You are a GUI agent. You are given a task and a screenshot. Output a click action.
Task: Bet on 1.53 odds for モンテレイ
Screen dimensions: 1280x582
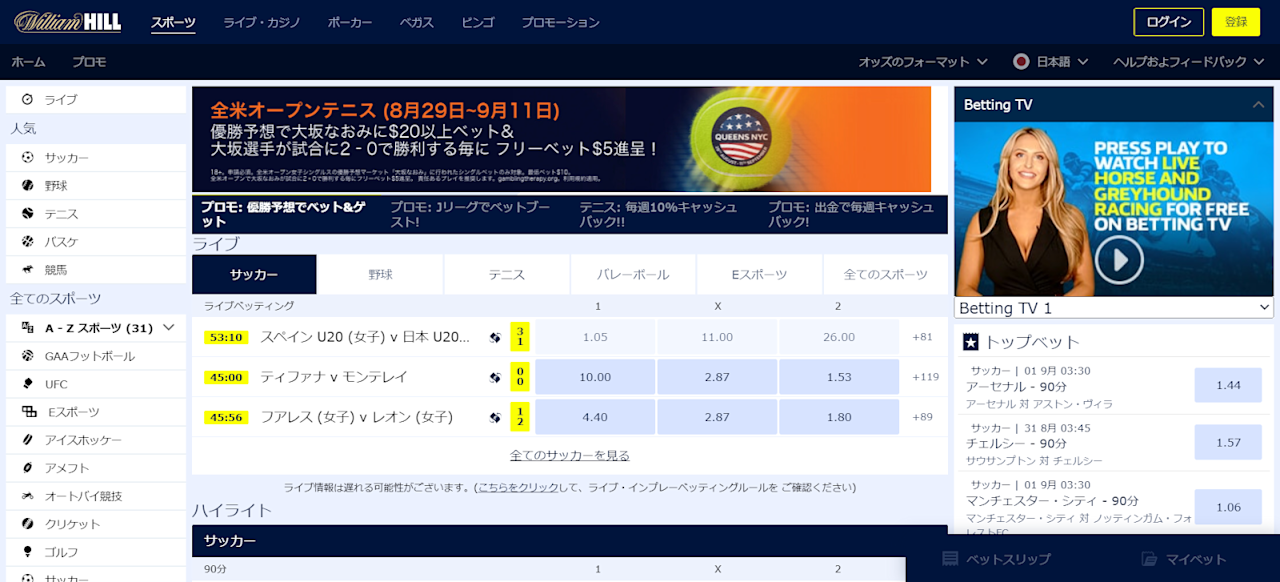(839, 377)
